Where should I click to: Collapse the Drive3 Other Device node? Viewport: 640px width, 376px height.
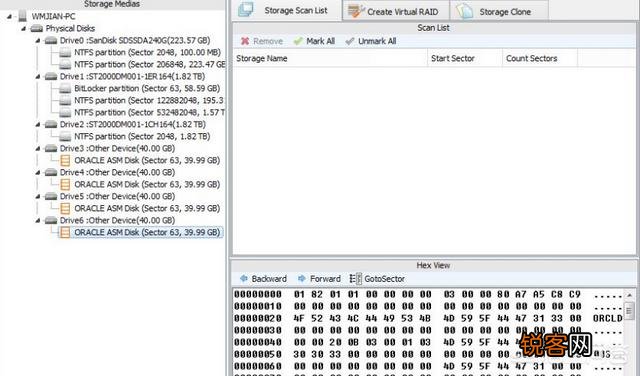coord(38,148)
